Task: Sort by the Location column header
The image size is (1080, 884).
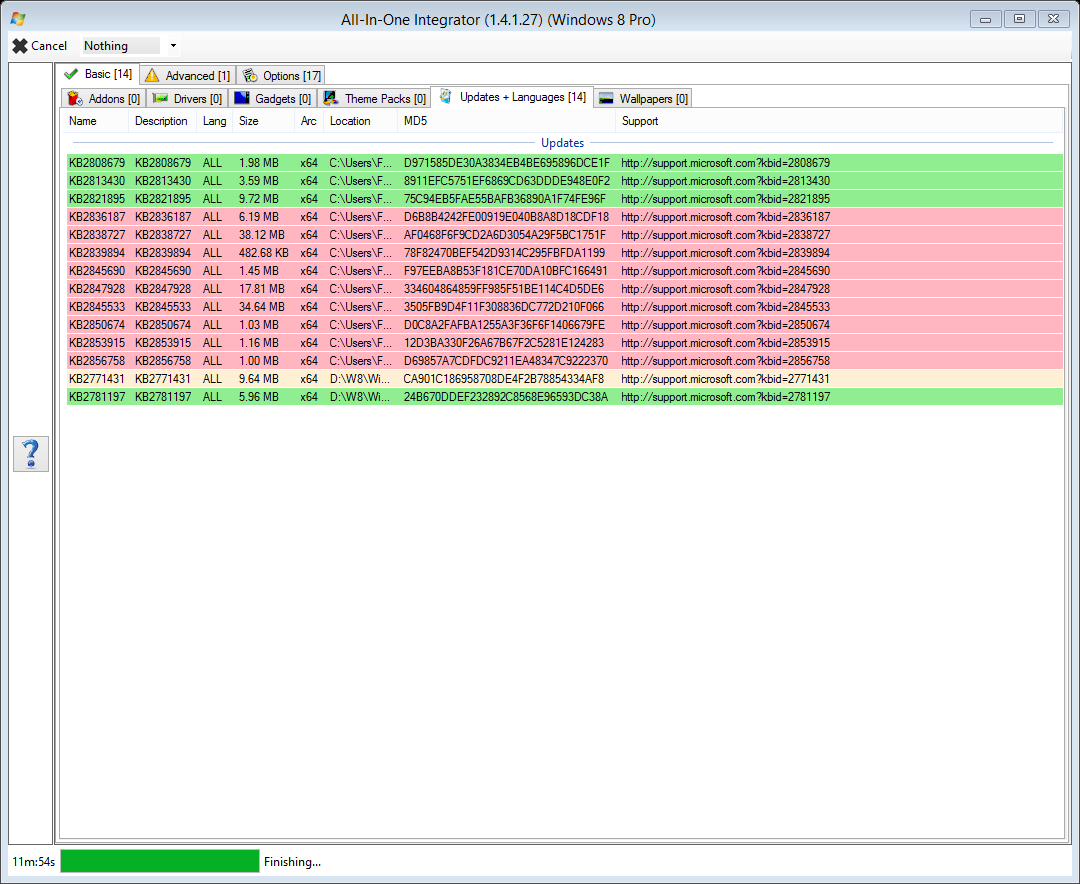Action: [360, 121]
